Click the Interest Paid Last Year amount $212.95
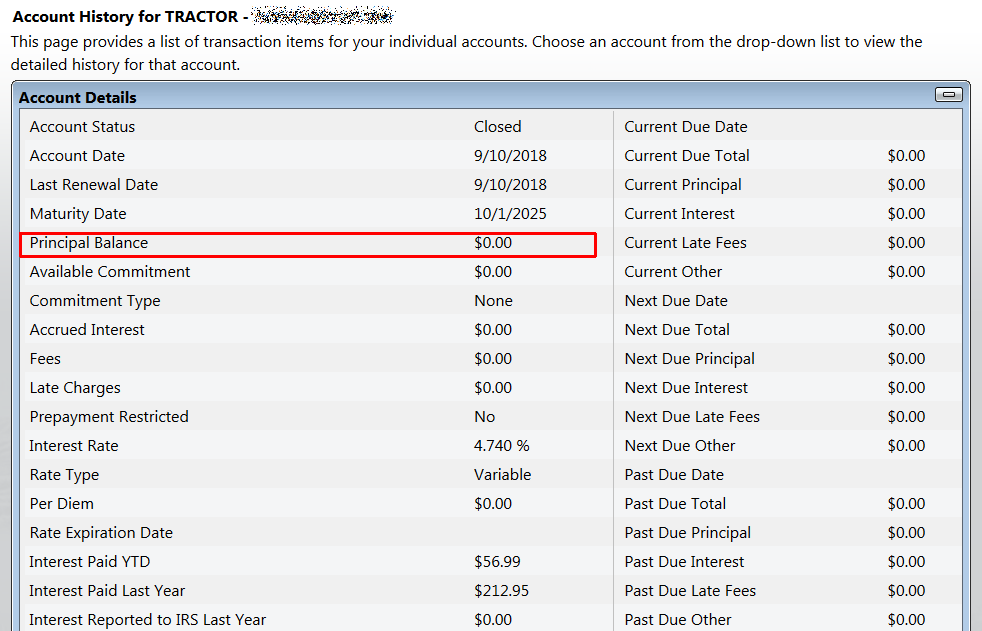The image size is (982, 631). coord(502,591)
